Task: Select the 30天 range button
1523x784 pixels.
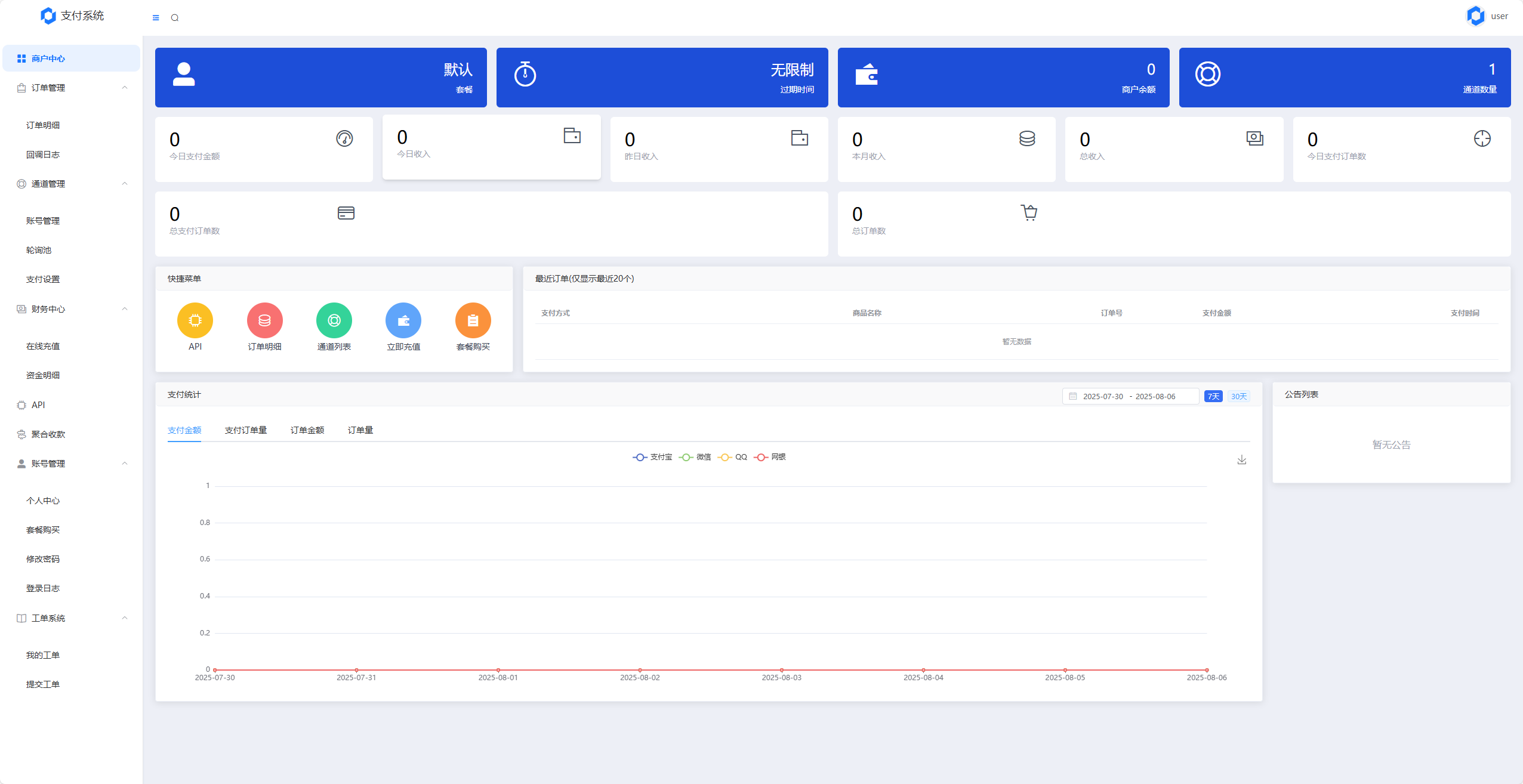Action: (x=1239, y=396)
